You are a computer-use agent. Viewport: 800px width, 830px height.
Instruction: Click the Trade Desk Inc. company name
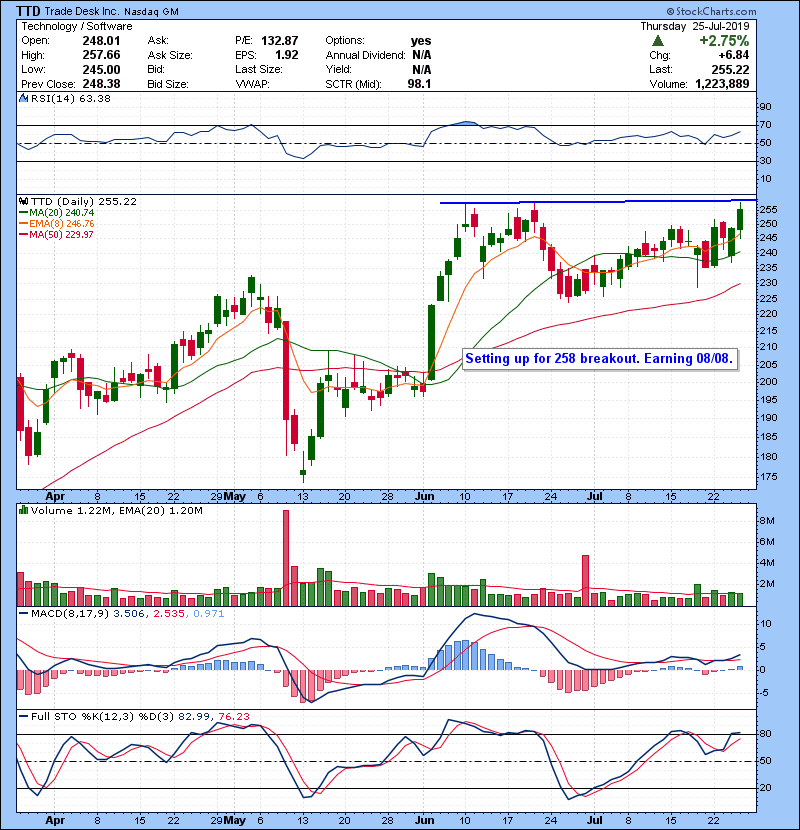(83, 11)
